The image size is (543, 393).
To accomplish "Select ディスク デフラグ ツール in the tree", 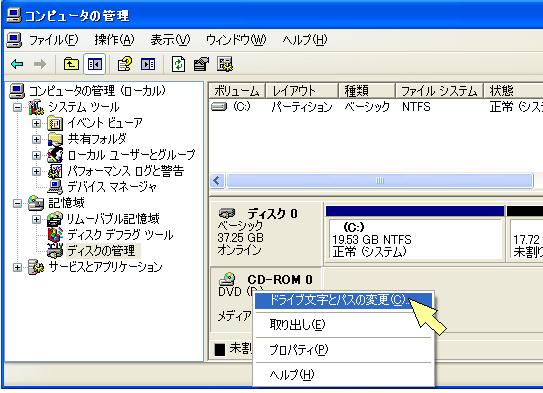I will point(120,235).
